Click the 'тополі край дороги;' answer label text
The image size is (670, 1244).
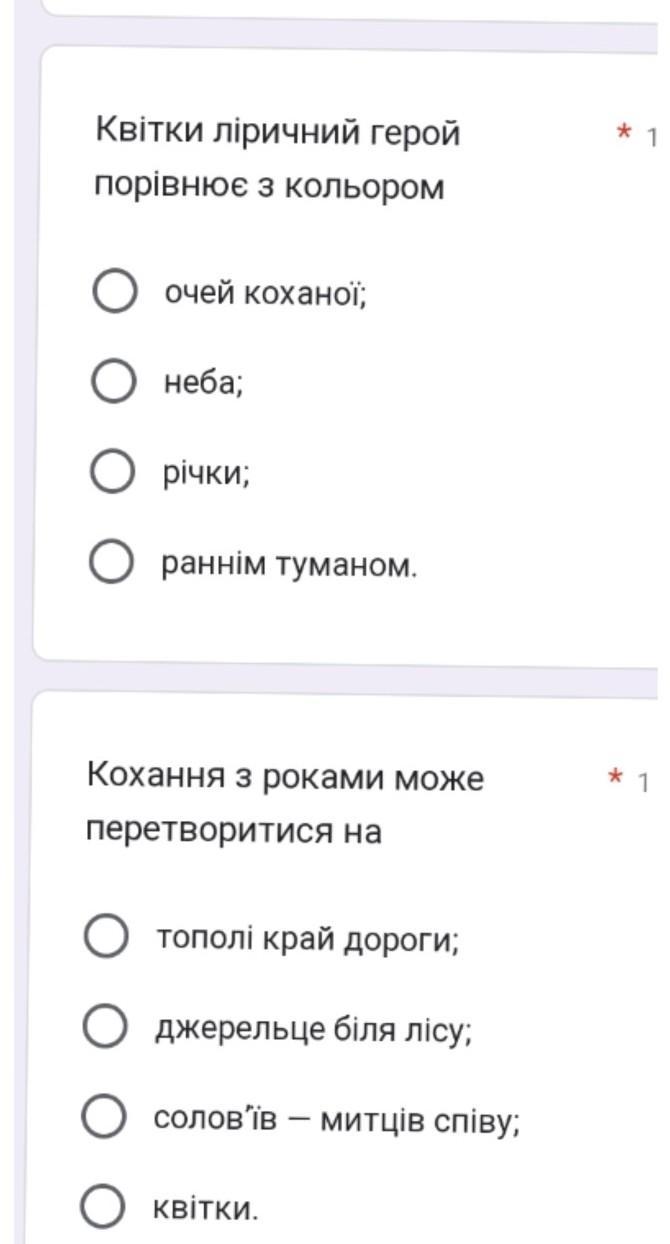click(x=307, y=939)
